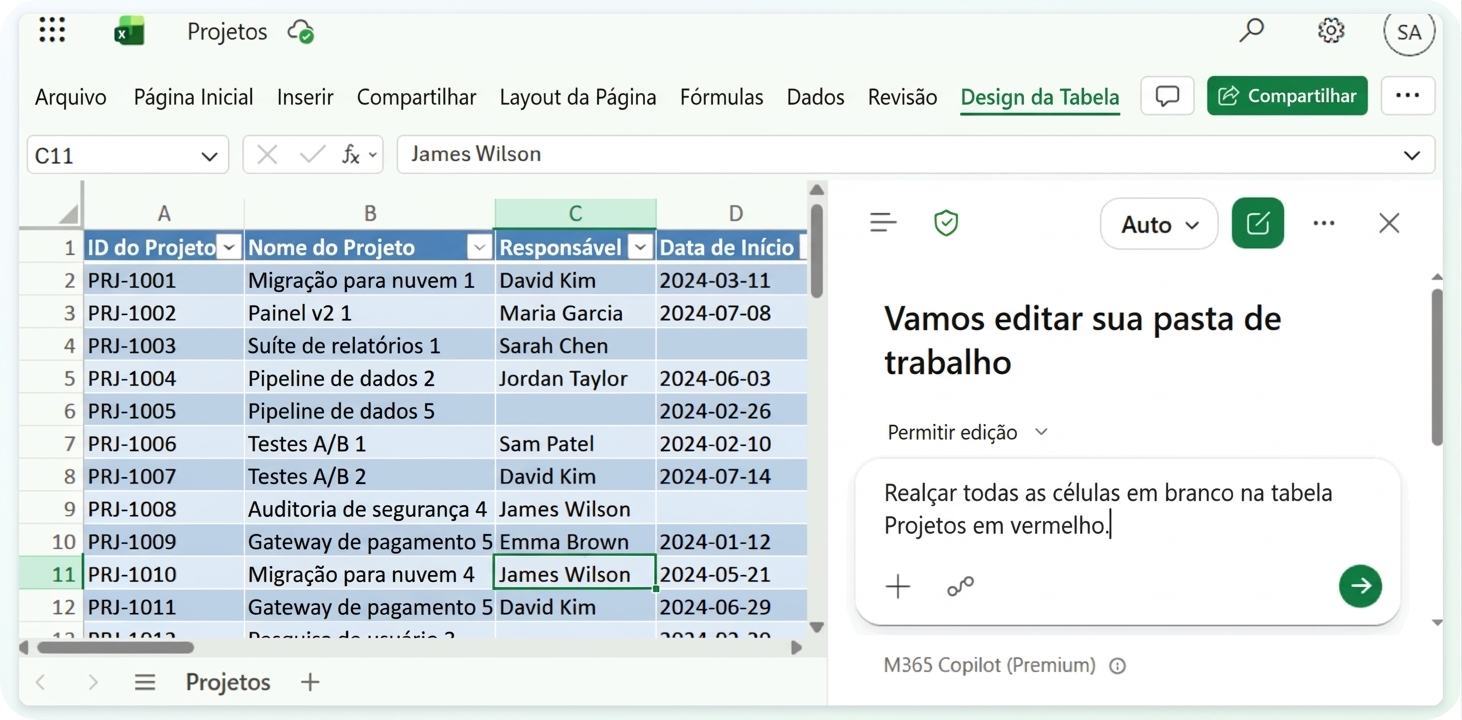Click the green Compartilhar button
This screenshot has height=720, width=1462.
tap(1287, 96)
